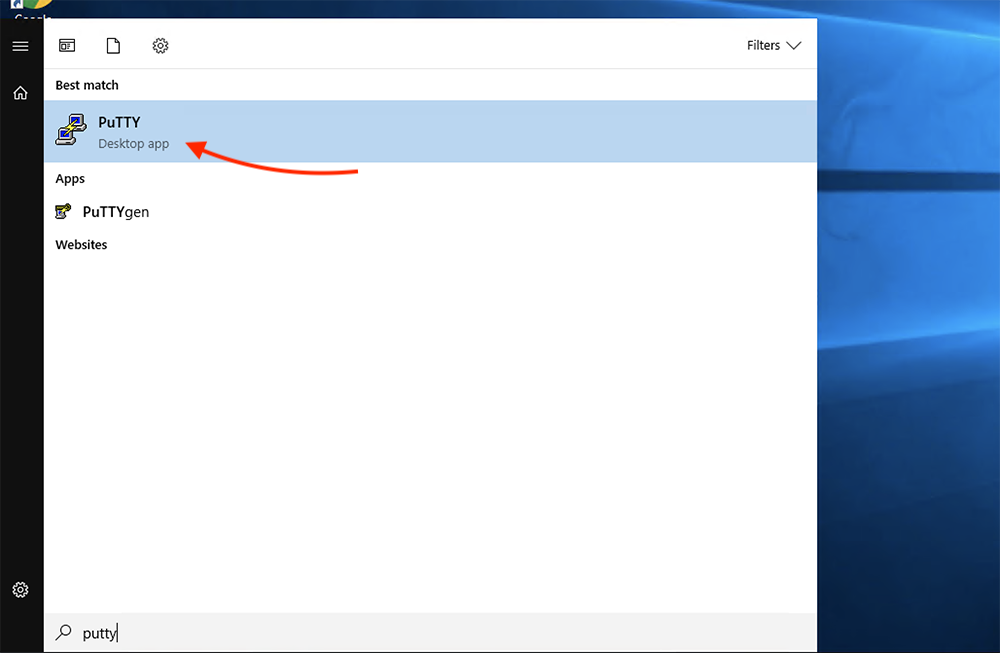Click the magnifier search icon
The width and height of the screenshot is (1000, 653).
click(64, 632)
